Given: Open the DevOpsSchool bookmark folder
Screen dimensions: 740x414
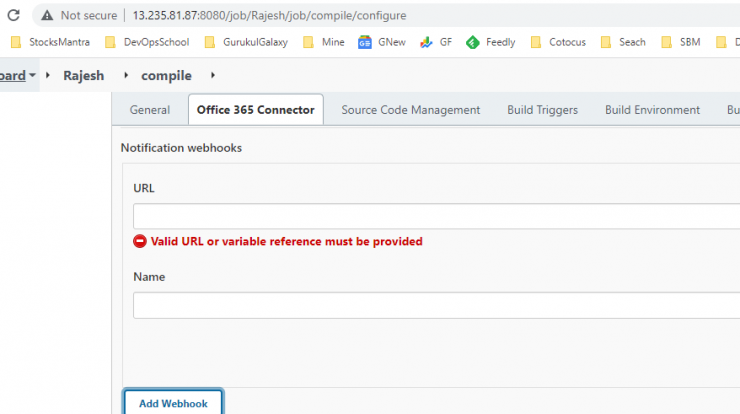Looking at the screenshot, I should tap(147, 42).
